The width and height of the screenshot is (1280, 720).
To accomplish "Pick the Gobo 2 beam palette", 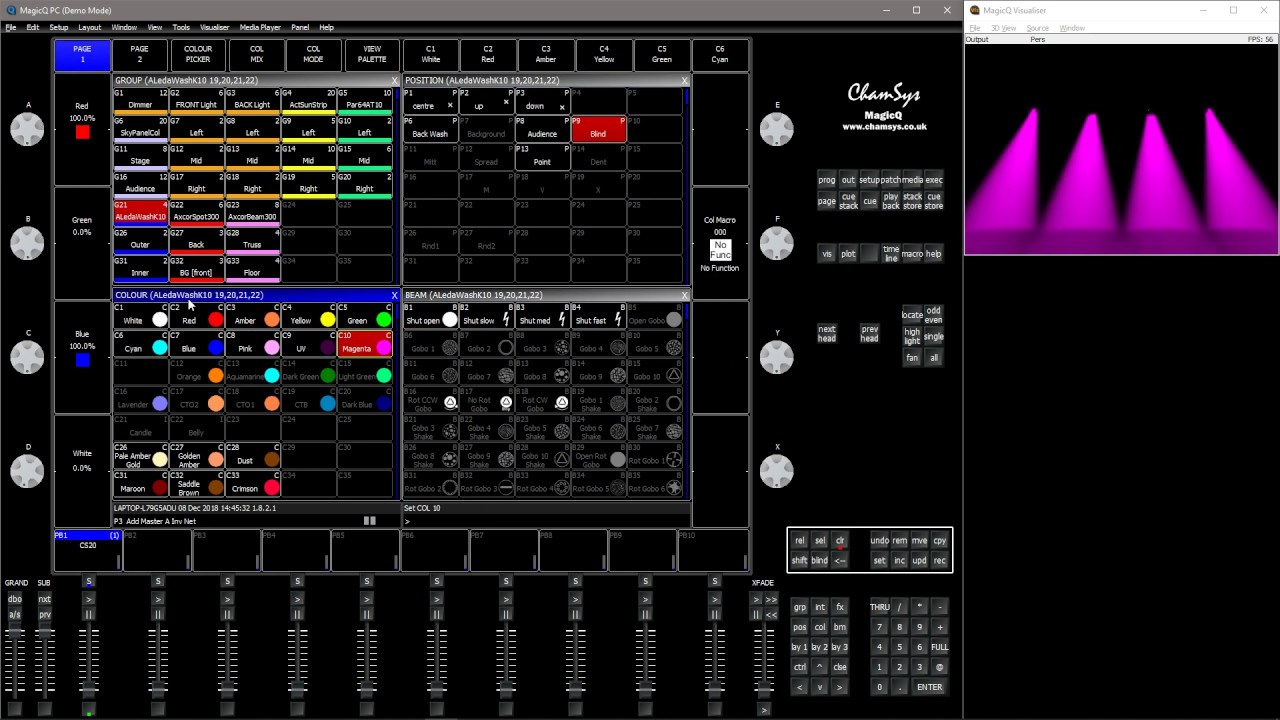I will [487, 343].
